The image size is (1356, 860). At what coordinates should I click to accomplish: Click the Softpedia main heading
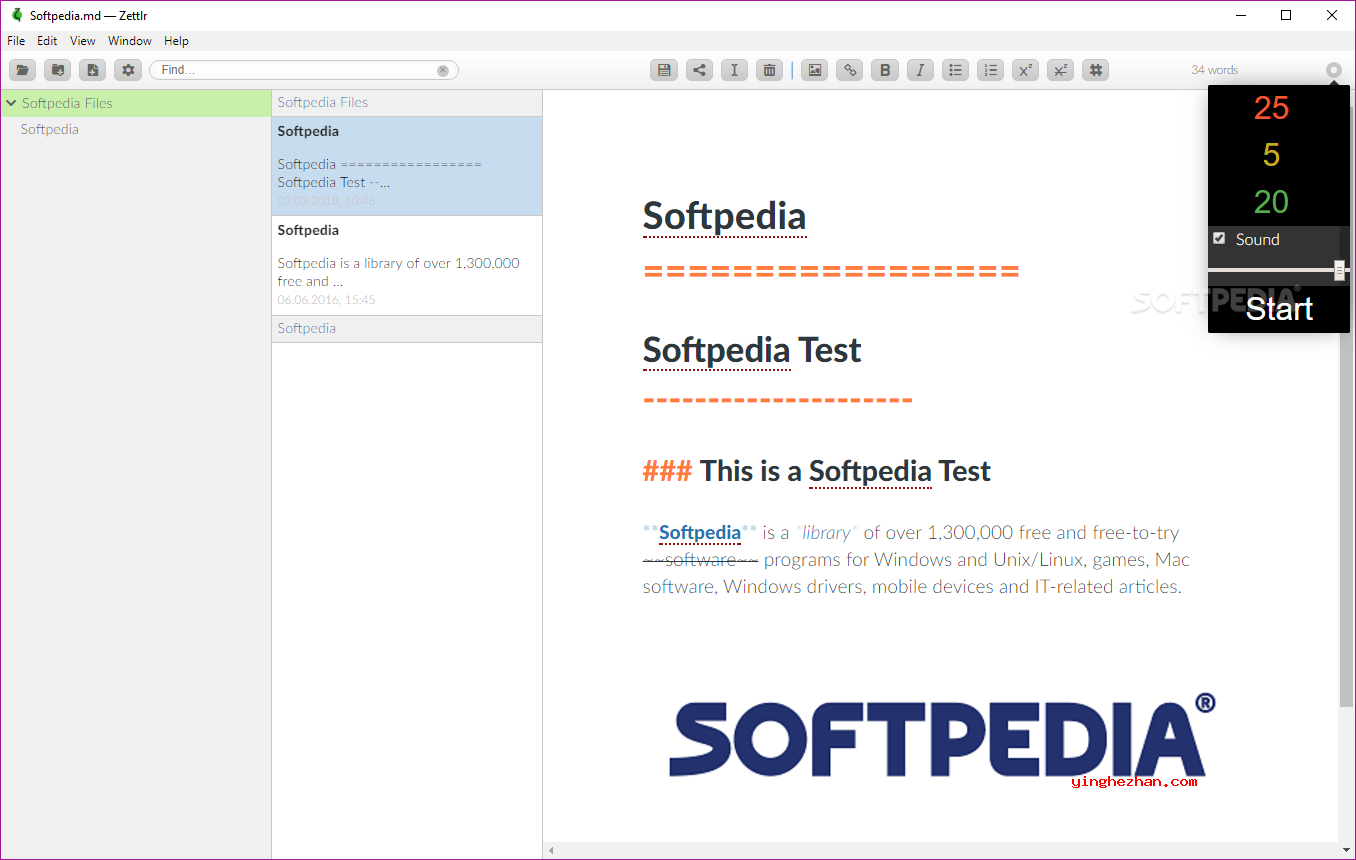click(724, 216)
